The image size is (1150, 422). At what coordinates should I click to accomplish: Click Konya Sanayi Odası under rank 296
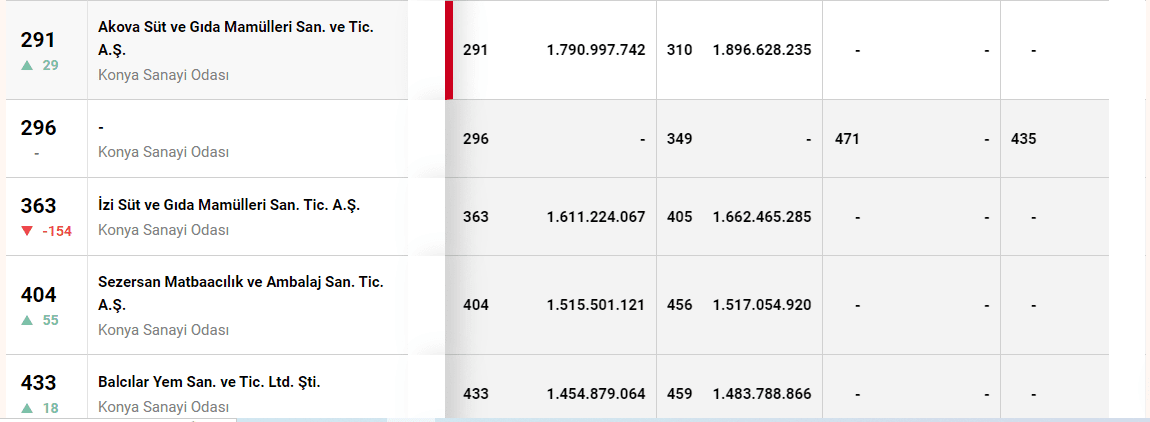pyautogui.click(x=164, y=152)
